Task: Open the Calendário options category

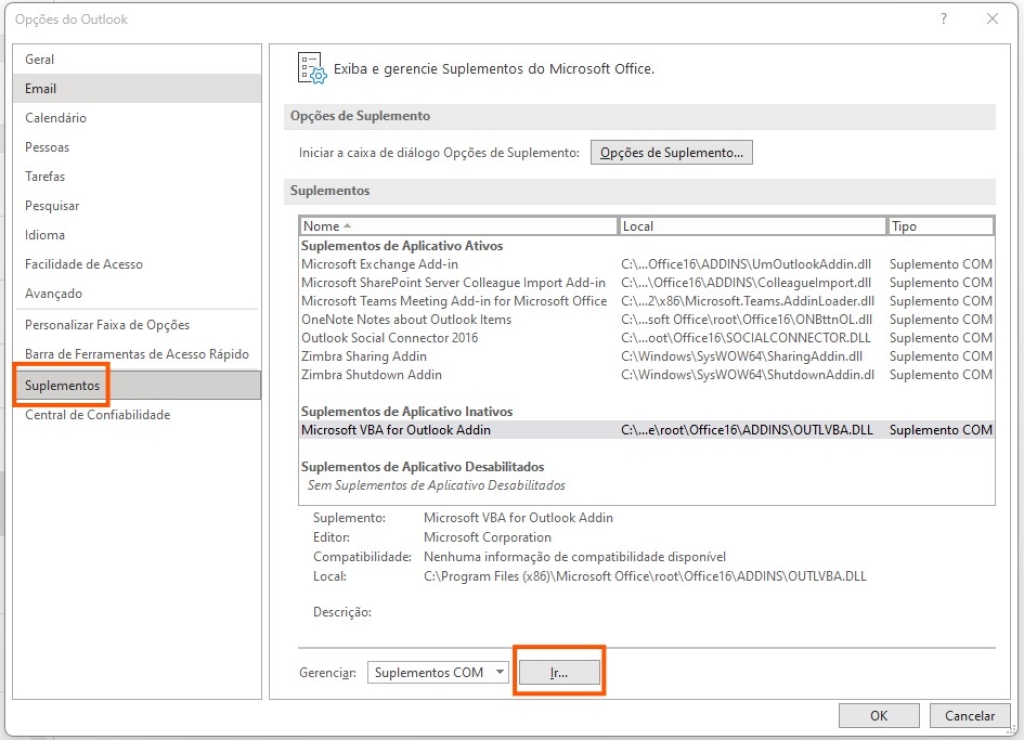Action: click(56, 118)
